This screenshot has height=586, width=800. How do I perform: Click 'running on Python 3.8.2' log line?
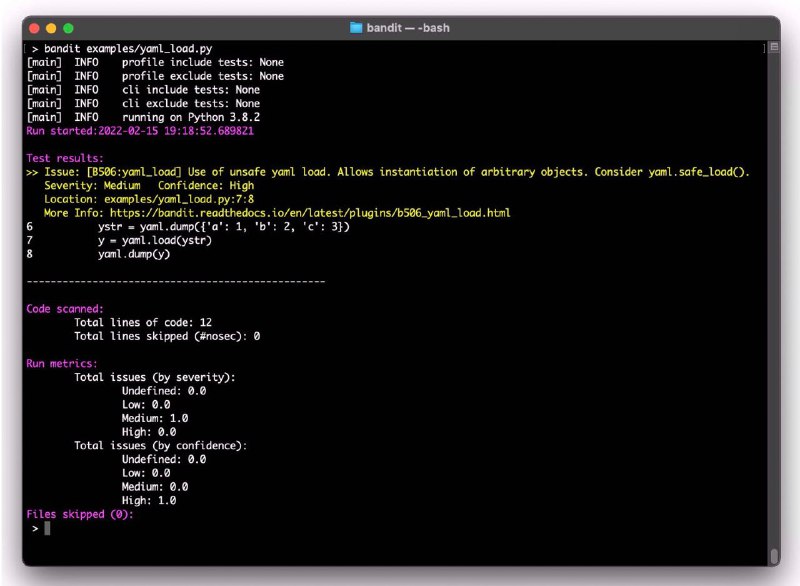coord(191,117)
